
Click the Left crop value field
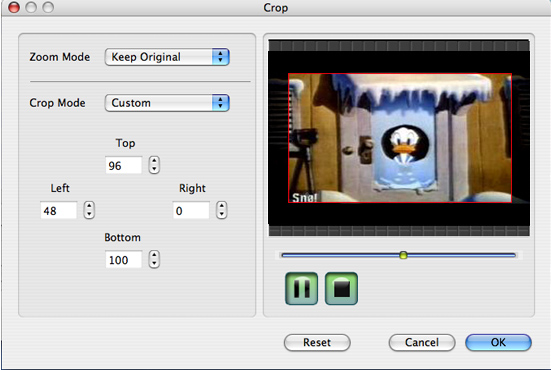(x=58, y=210)
